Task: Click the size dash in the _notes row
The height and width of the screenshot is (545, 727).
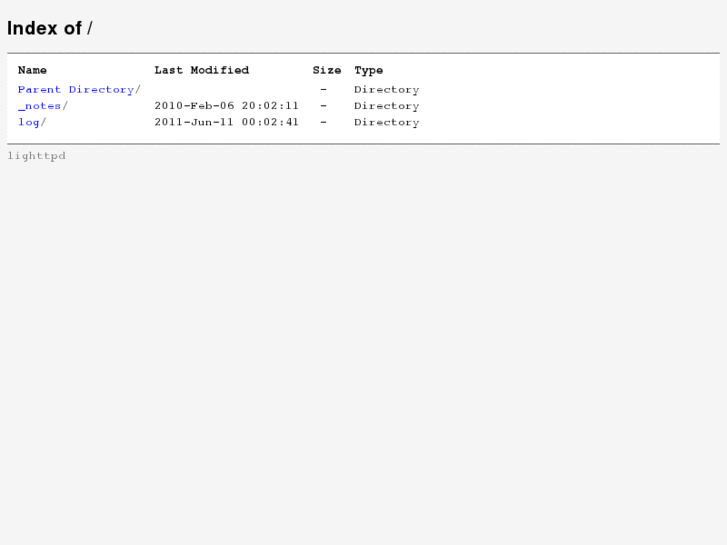Action: pos(324,106)
